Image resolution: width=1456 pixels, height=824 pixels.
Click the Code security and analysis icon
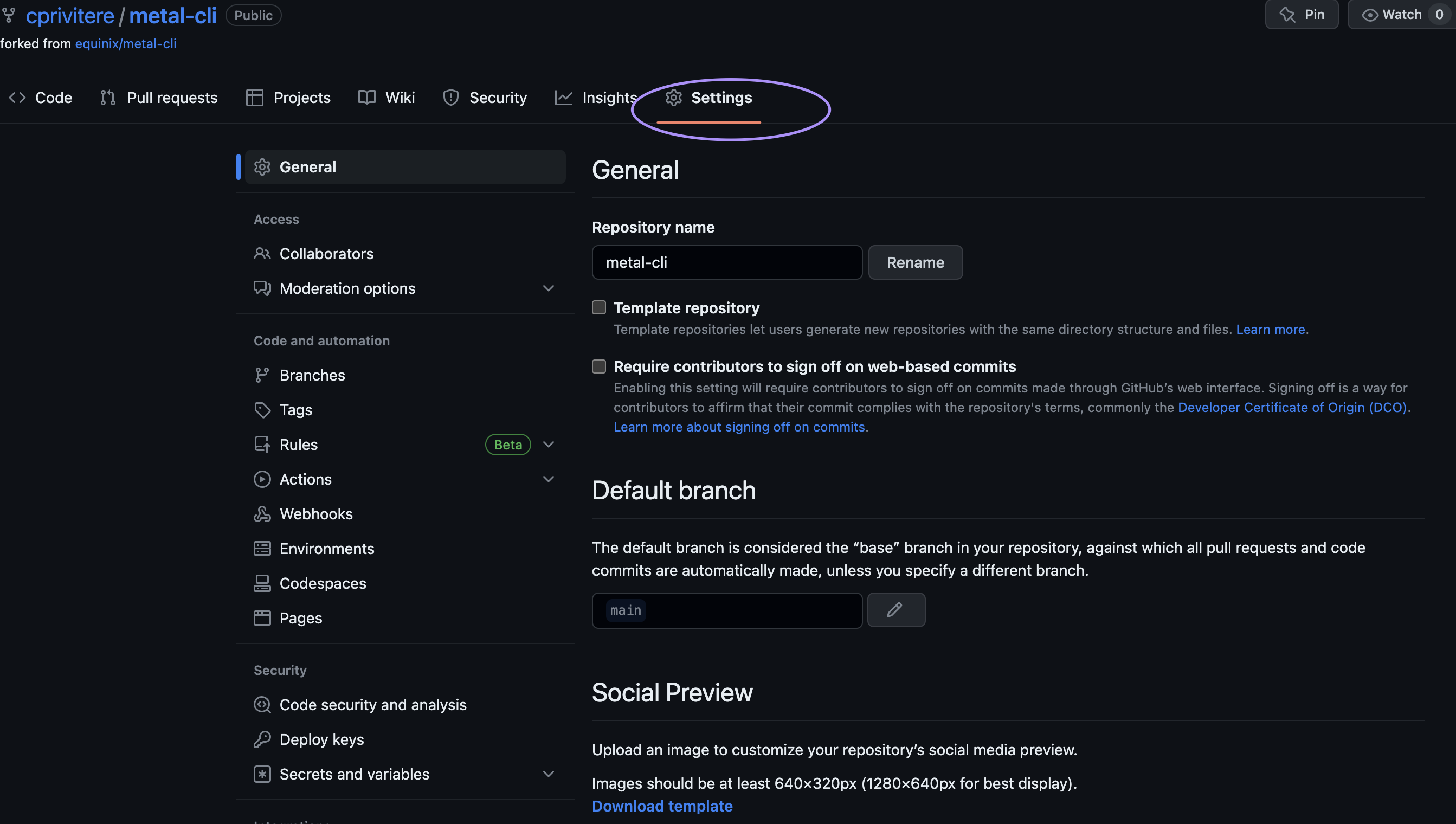click(x=262, y=705)
